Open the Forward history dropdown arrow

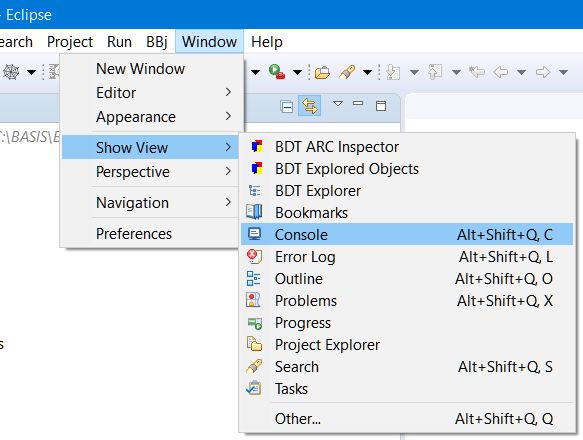pyautogui.click(x=563, y=72)
